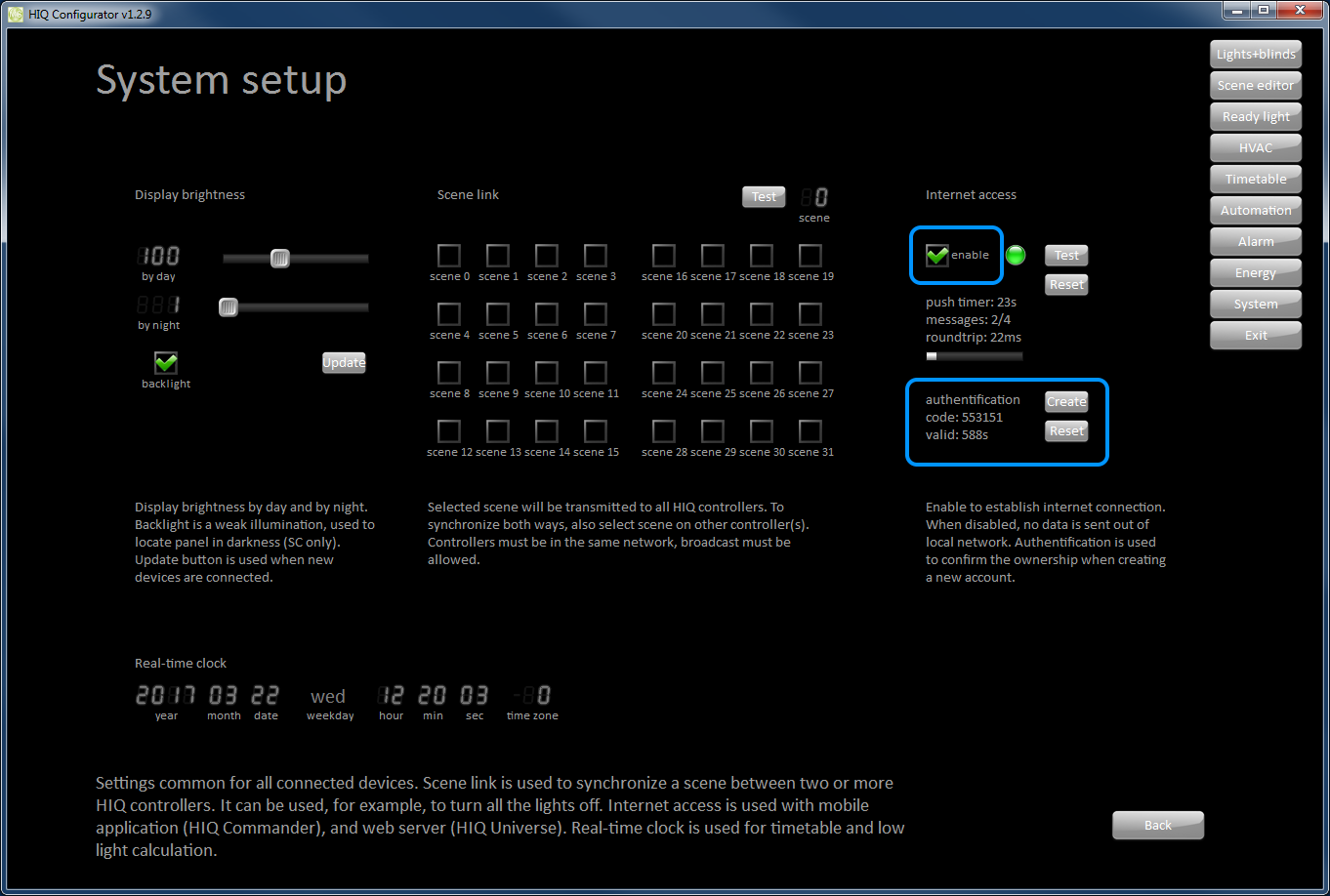Check the scene 0 checkbox
The height and width of the screenshot is (896, 1330).
click(449, 256)
